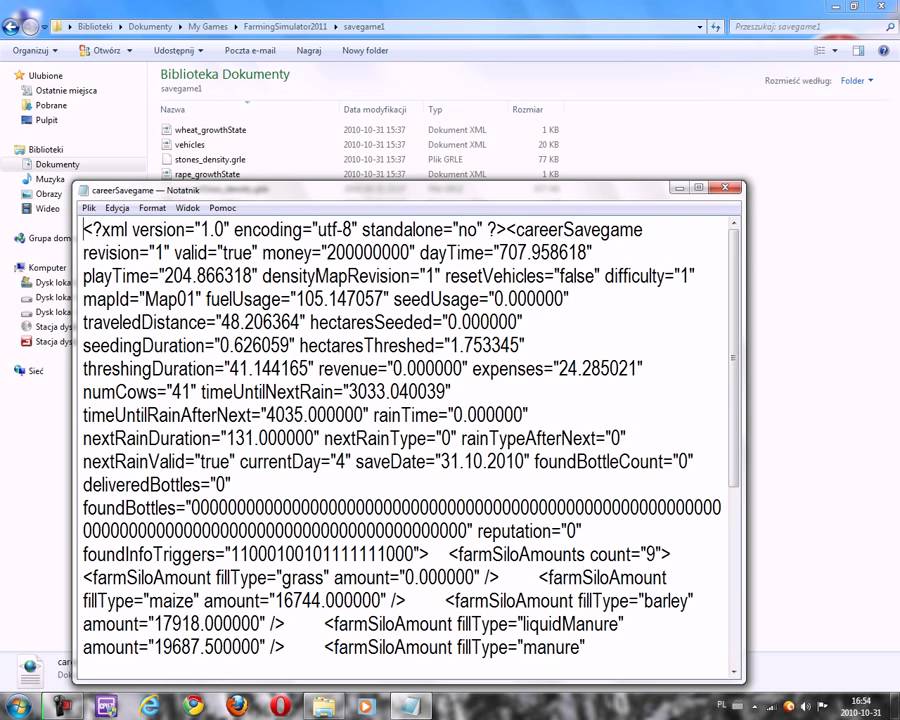The width and height of the screenshot is (900, 720).
Task: Select the wheat_growthState file
Action: pyautogui.click(x=210, y=130)
